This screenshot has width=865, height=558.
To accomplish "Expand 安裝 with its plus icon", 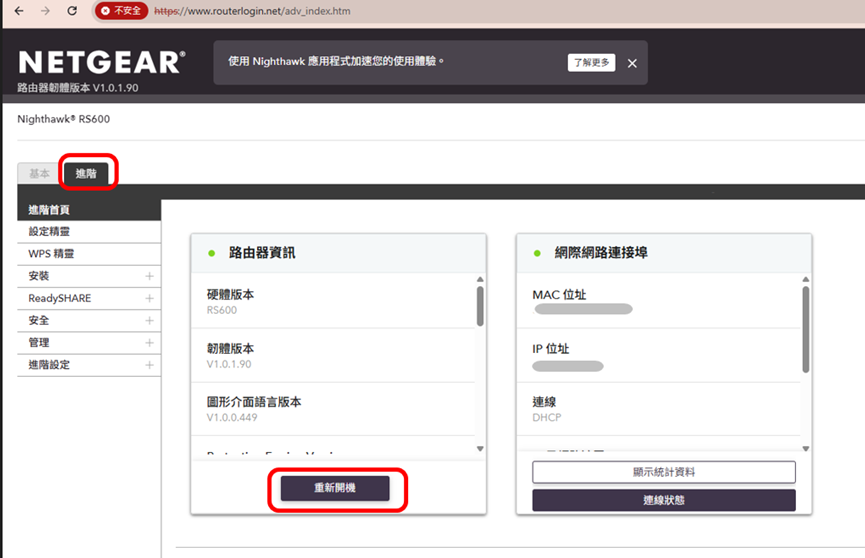I will [x=149, y=276].
